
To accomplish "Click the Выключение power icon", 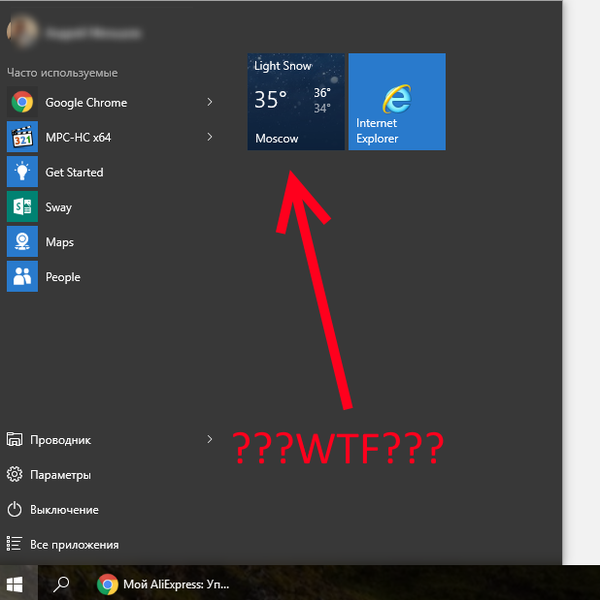I will pos(15,510).
